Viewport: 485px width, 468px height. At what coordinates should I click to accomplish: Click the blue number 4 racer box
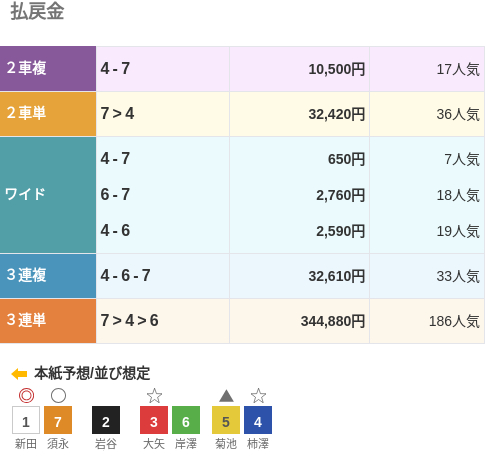pos(258,420)
